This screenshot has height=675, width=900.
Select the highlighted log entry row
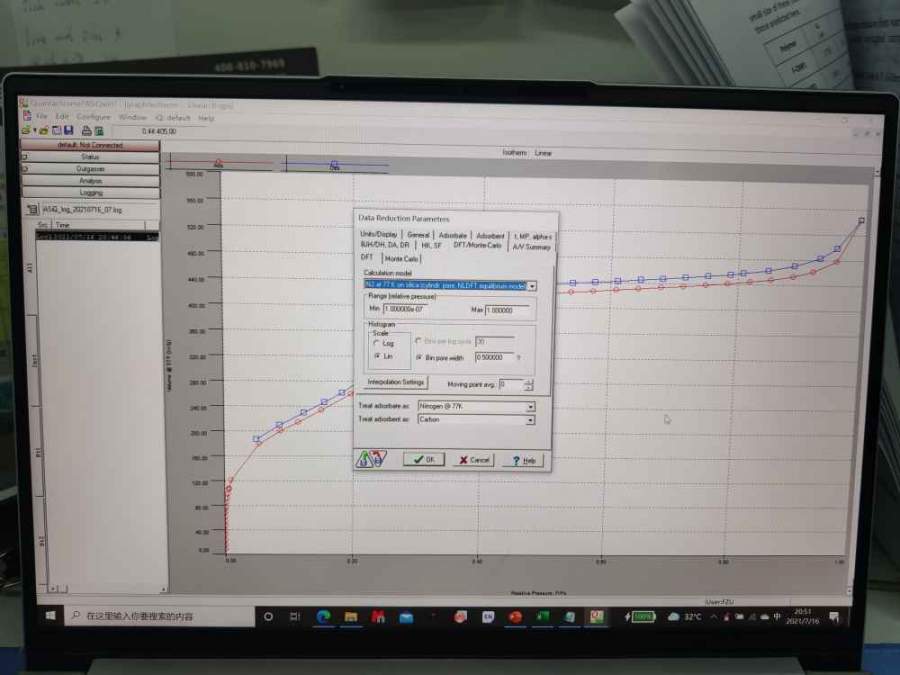click(x=97, y=236)
